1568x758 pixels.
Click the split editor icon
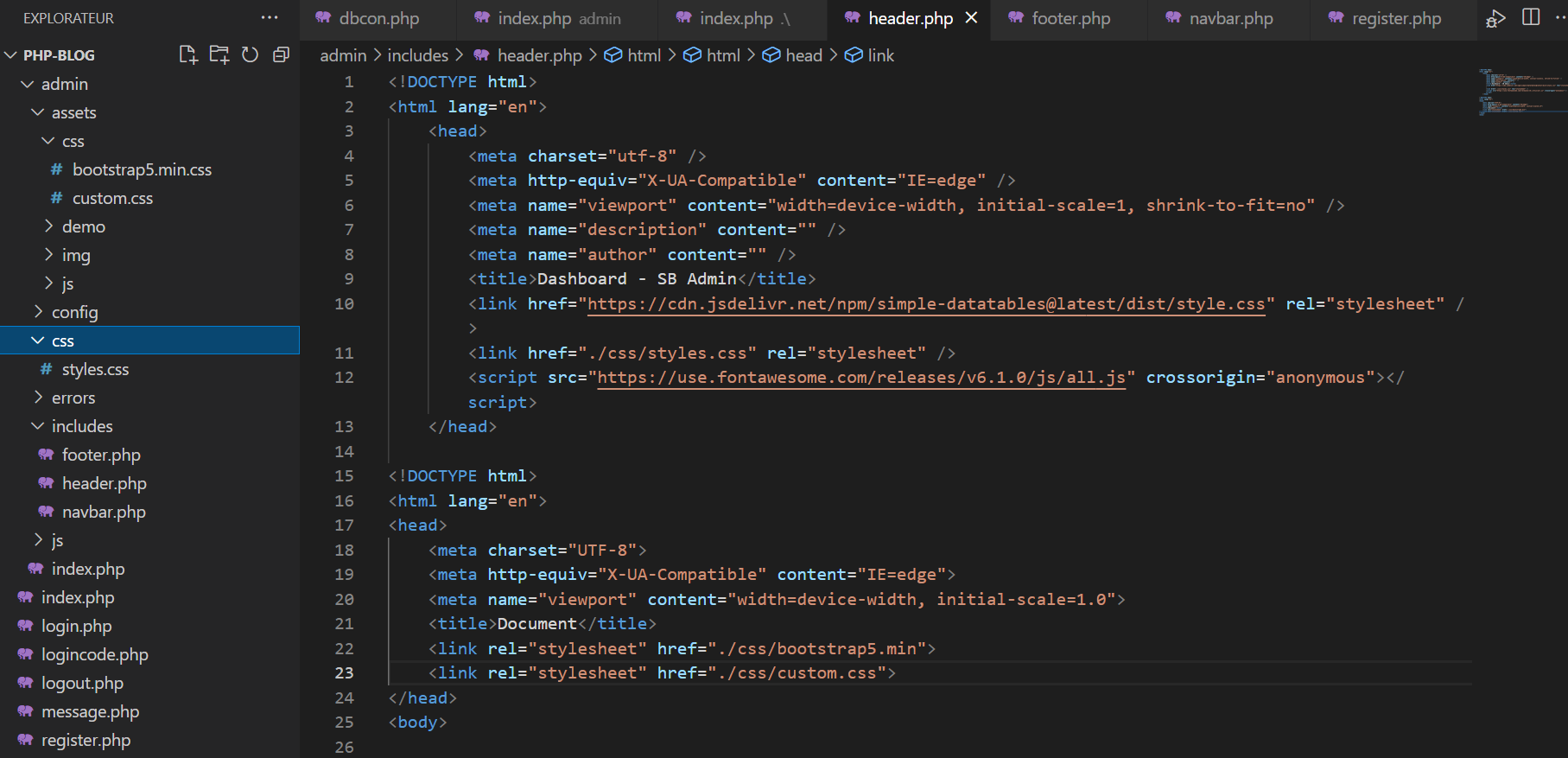point(1531,18)
